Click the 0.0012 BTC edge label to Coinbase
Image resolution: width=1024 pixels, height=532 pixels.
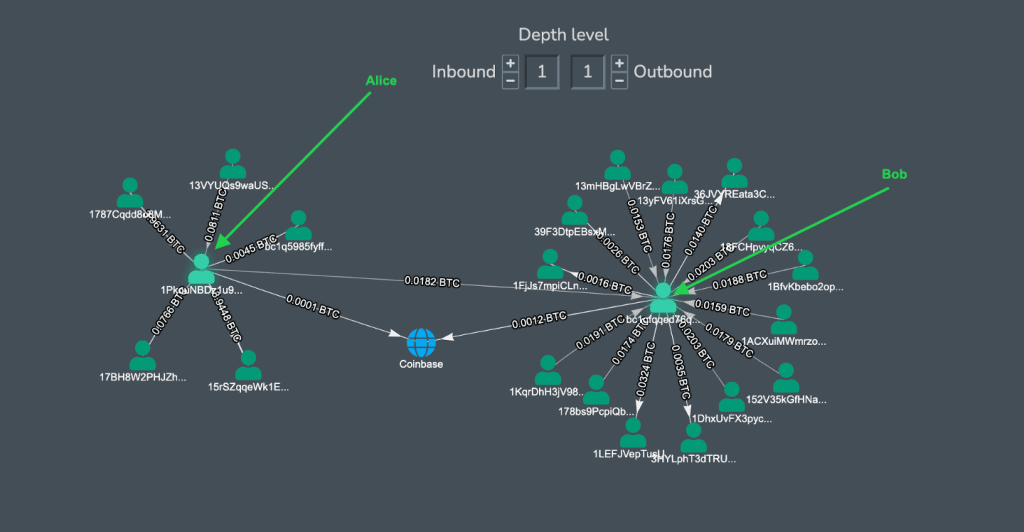click(x=539, y=320)
